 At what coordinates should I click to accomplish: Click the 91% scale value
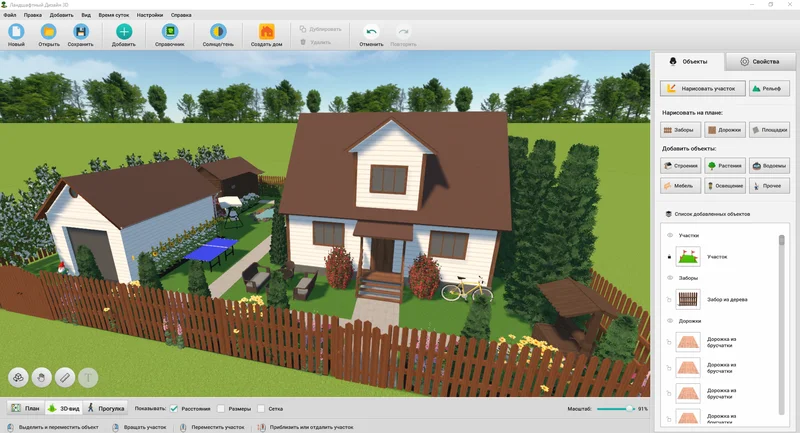coord(643,409)
